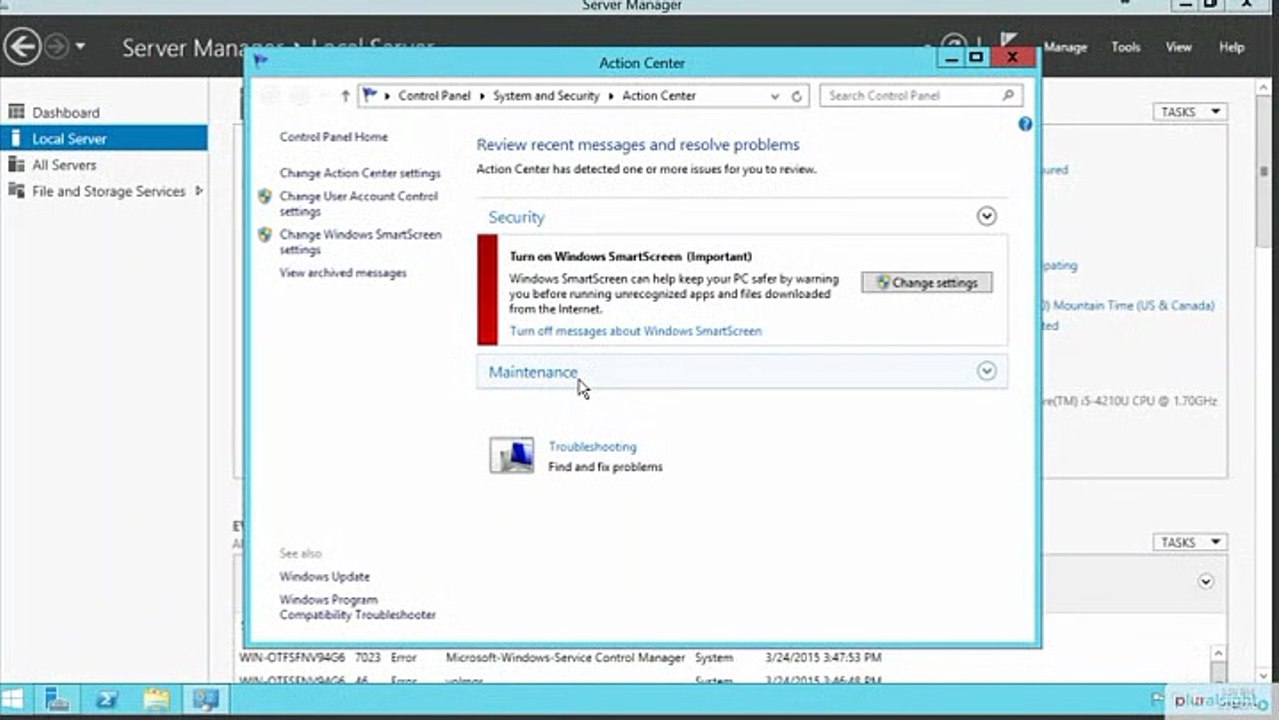Open PowerShell from the taskbar

[107, 700]
